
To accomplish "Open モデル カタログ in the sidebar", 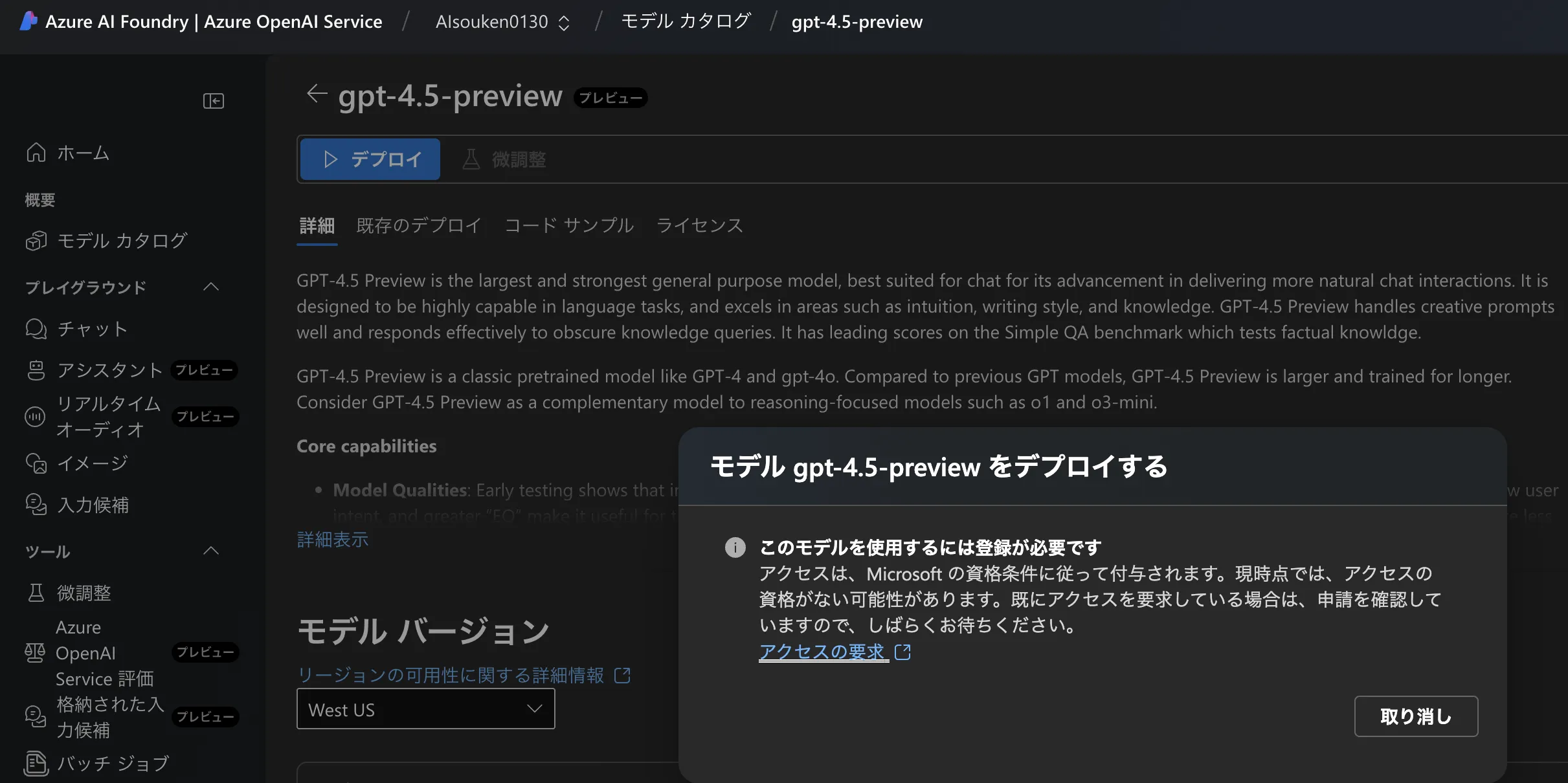I will 122,241.
